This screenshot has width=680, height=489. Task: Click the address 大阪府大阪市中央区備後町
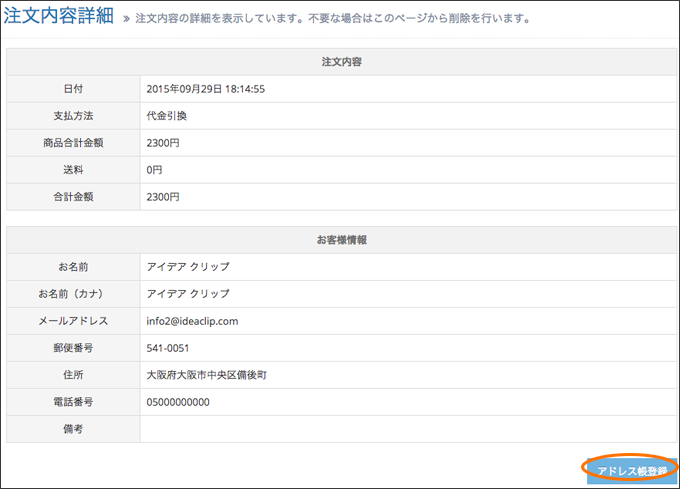click(206, 375)
